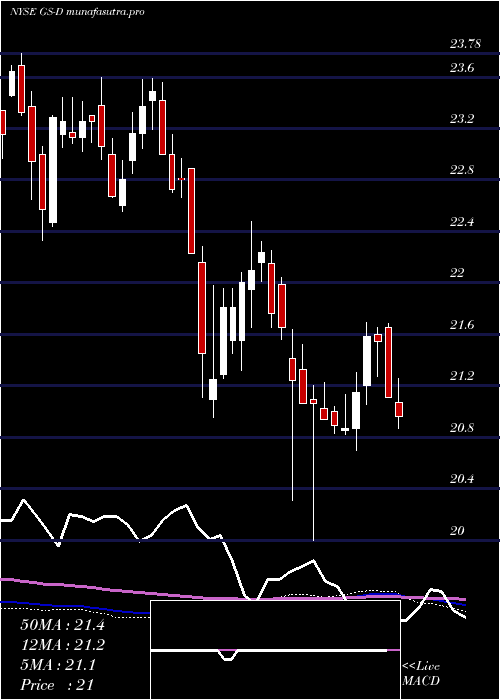
Task: Click the 5MA : 21.1 readout
Action: coord(58,665)
